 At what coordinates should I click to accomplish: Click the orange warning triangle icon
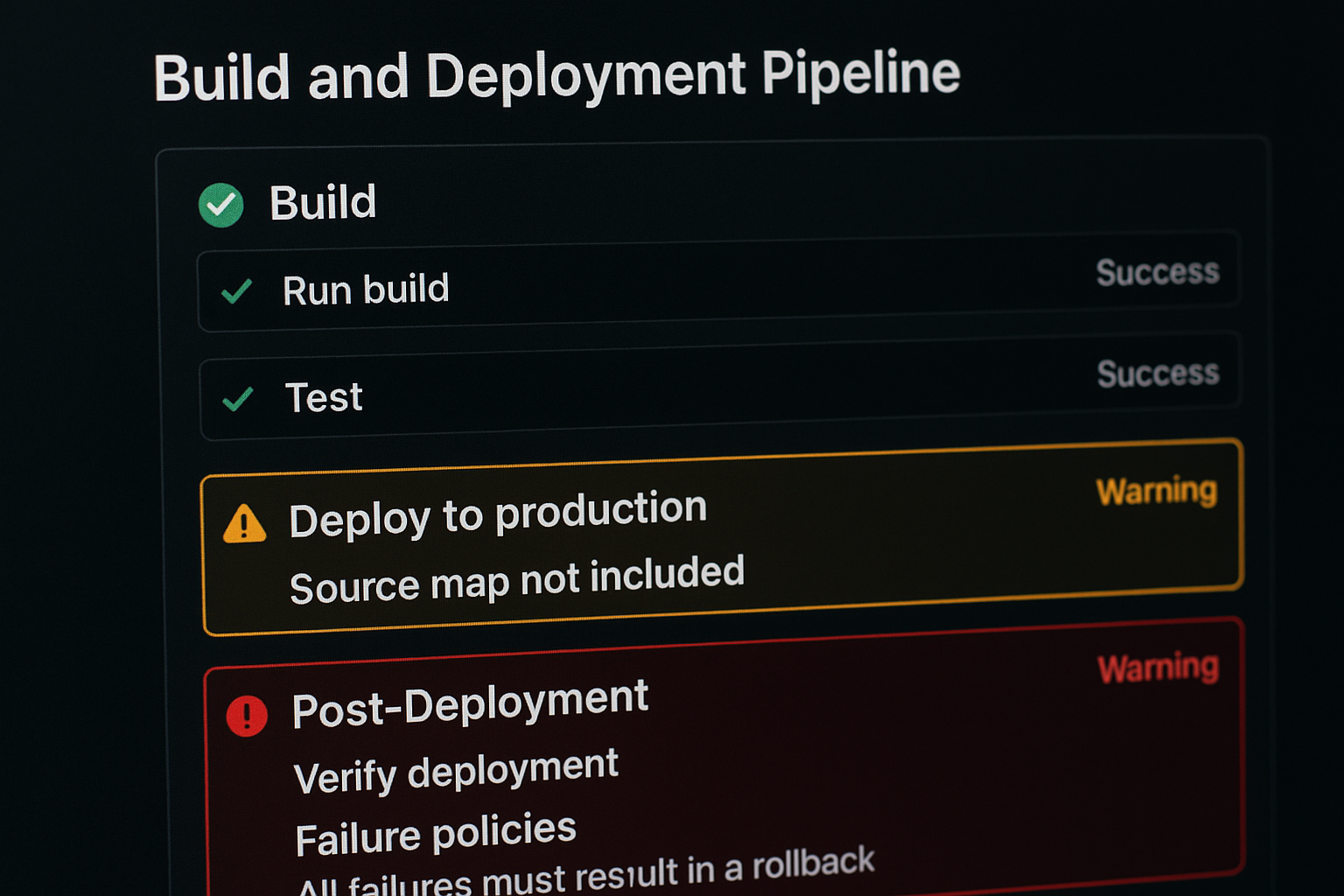click(244, 525)
